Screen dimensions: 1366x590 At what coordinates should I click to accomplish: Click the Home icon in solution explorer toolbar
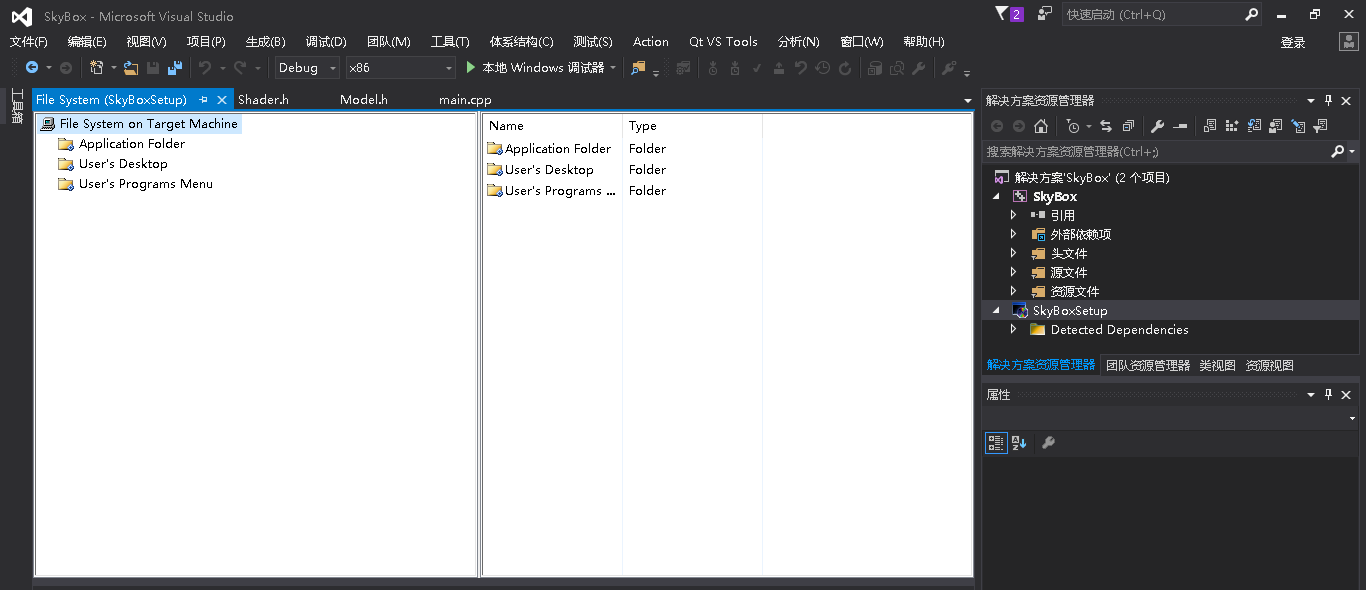pyautogui.click(x=1041, y=126)
